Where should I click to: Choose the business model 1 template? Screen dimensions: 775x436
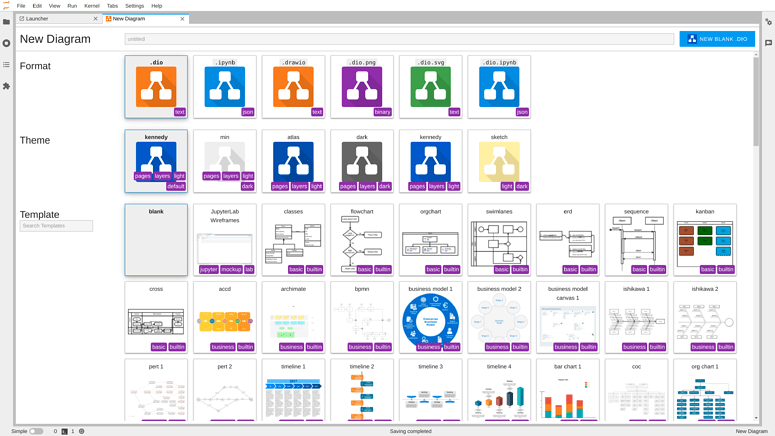[x=431, y=317]
